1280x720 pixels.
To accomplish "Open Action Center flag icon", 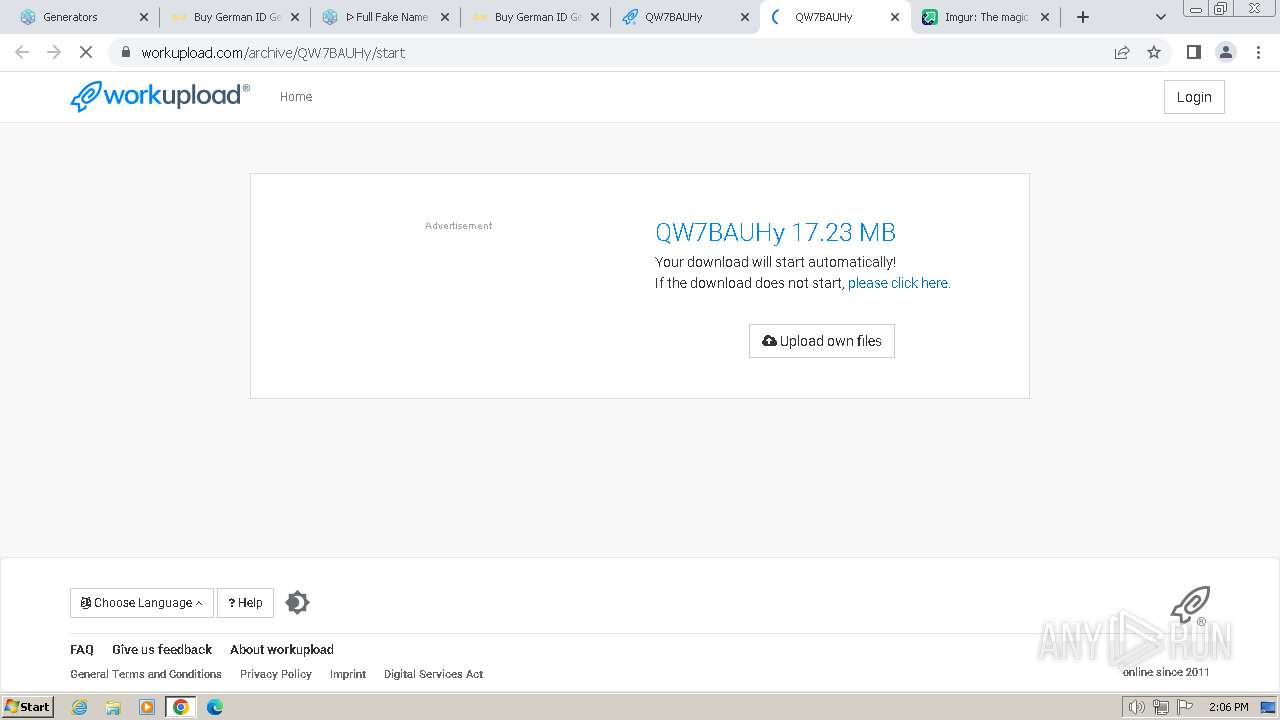I will [x=1186, y=707].
